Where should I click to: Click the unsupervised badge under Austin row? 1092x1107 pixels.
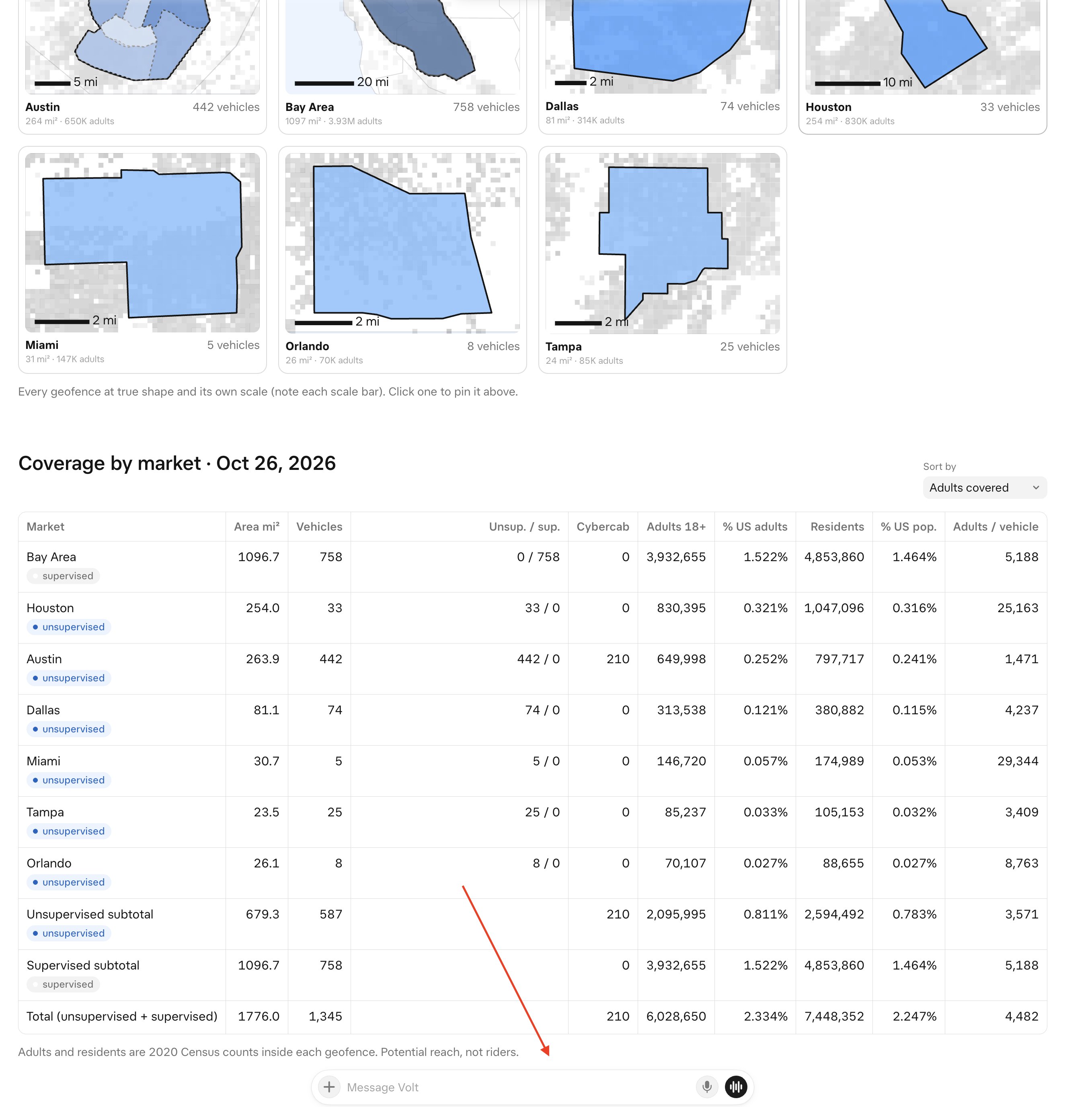[69, 678]
